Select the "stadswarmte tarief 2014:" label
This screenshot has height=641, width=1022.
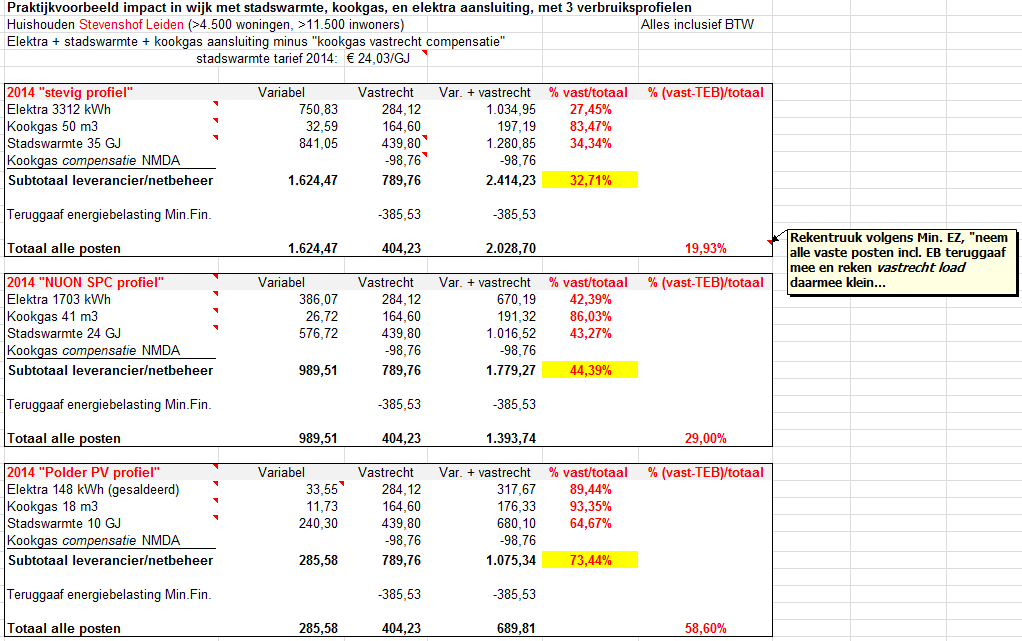coord(267,59)
